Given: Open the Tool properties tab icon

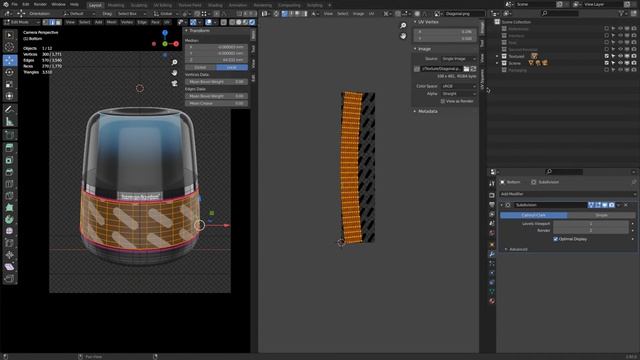Looking at the screenshot, I should click(x=492, y=183).
